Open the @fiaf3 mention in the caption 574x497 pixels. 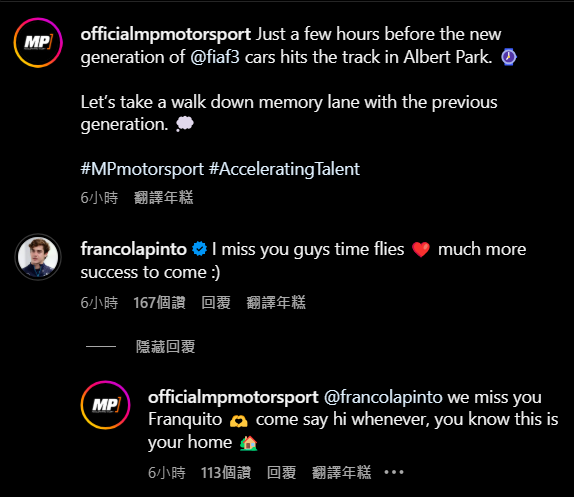click(215, 57)
